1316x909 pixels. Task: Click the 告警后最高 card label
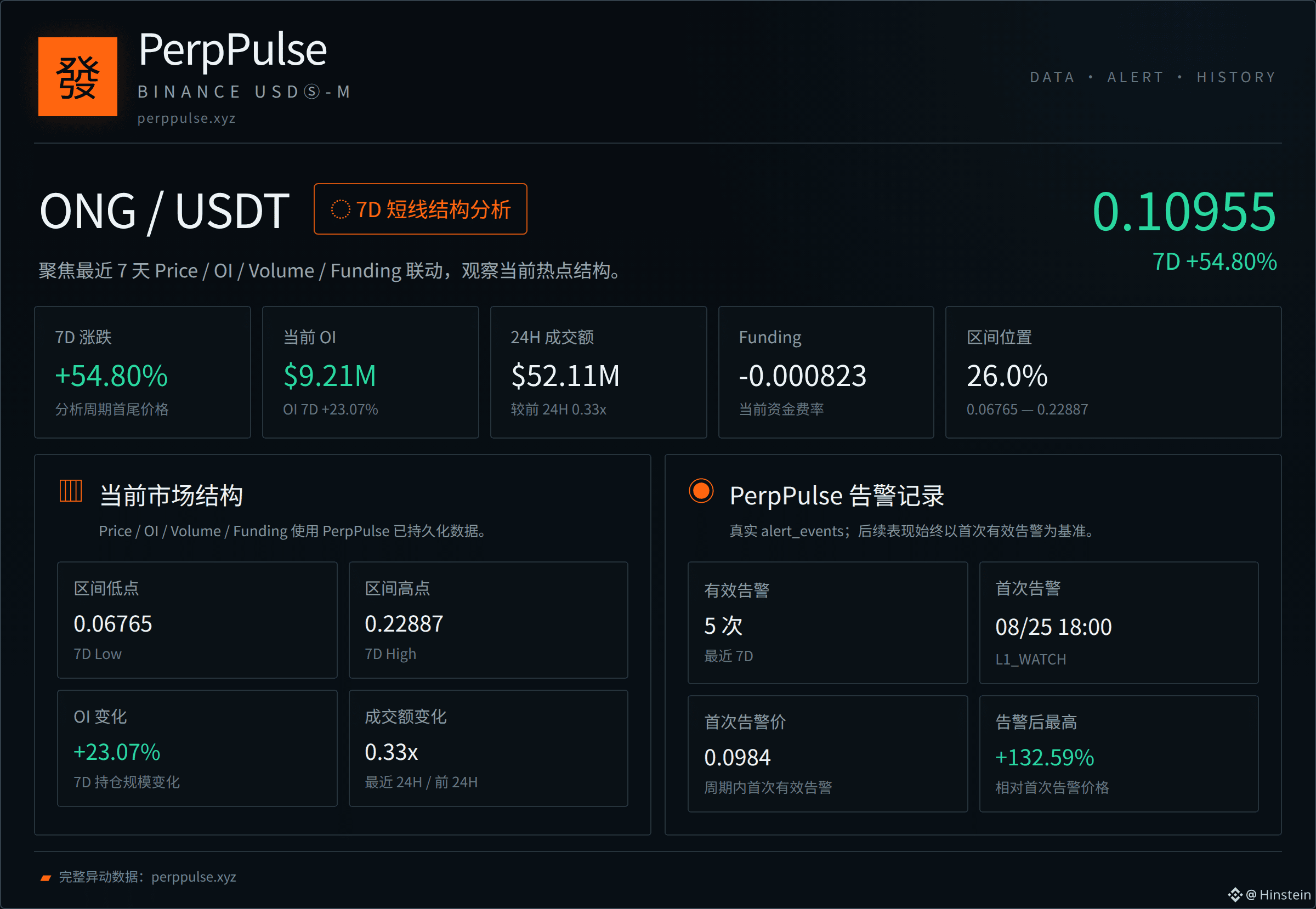point(1036,721)
